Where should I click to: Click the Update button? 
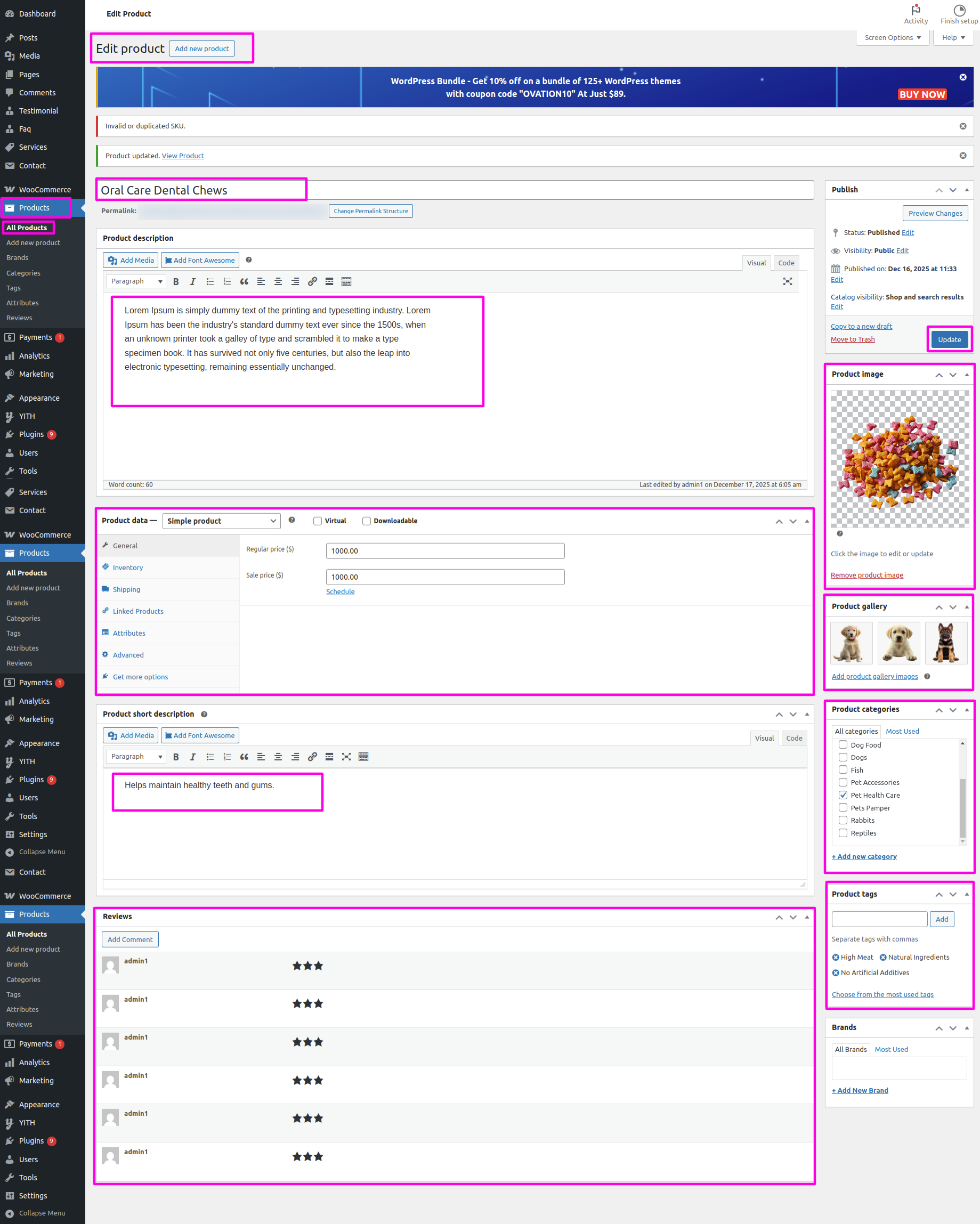point(949,339)
